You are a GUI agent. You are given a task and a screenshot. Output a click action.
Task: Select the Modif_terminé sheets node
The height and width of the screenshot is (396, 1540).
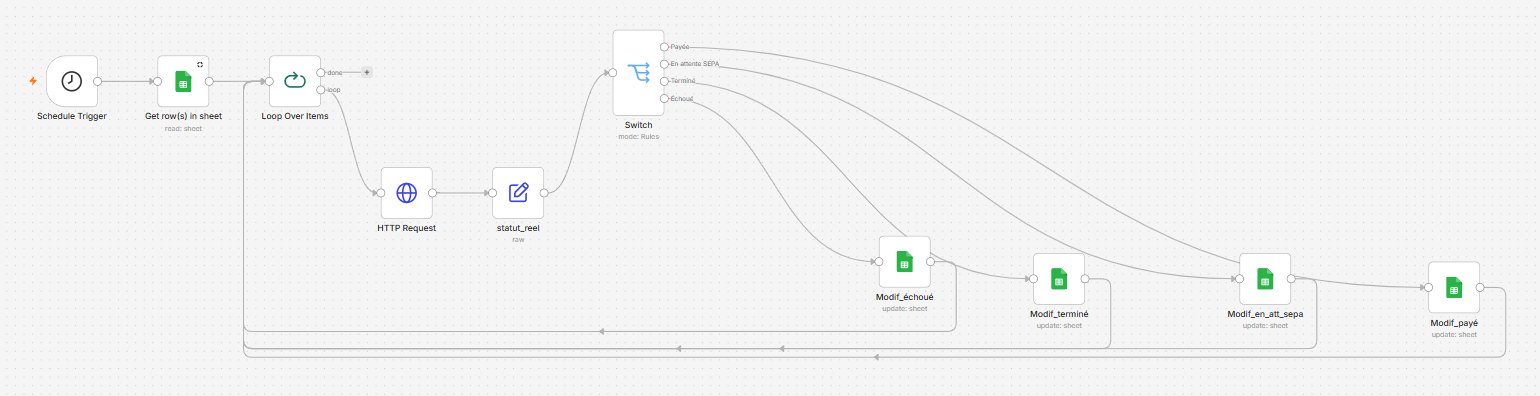(x=1059, y=279)
